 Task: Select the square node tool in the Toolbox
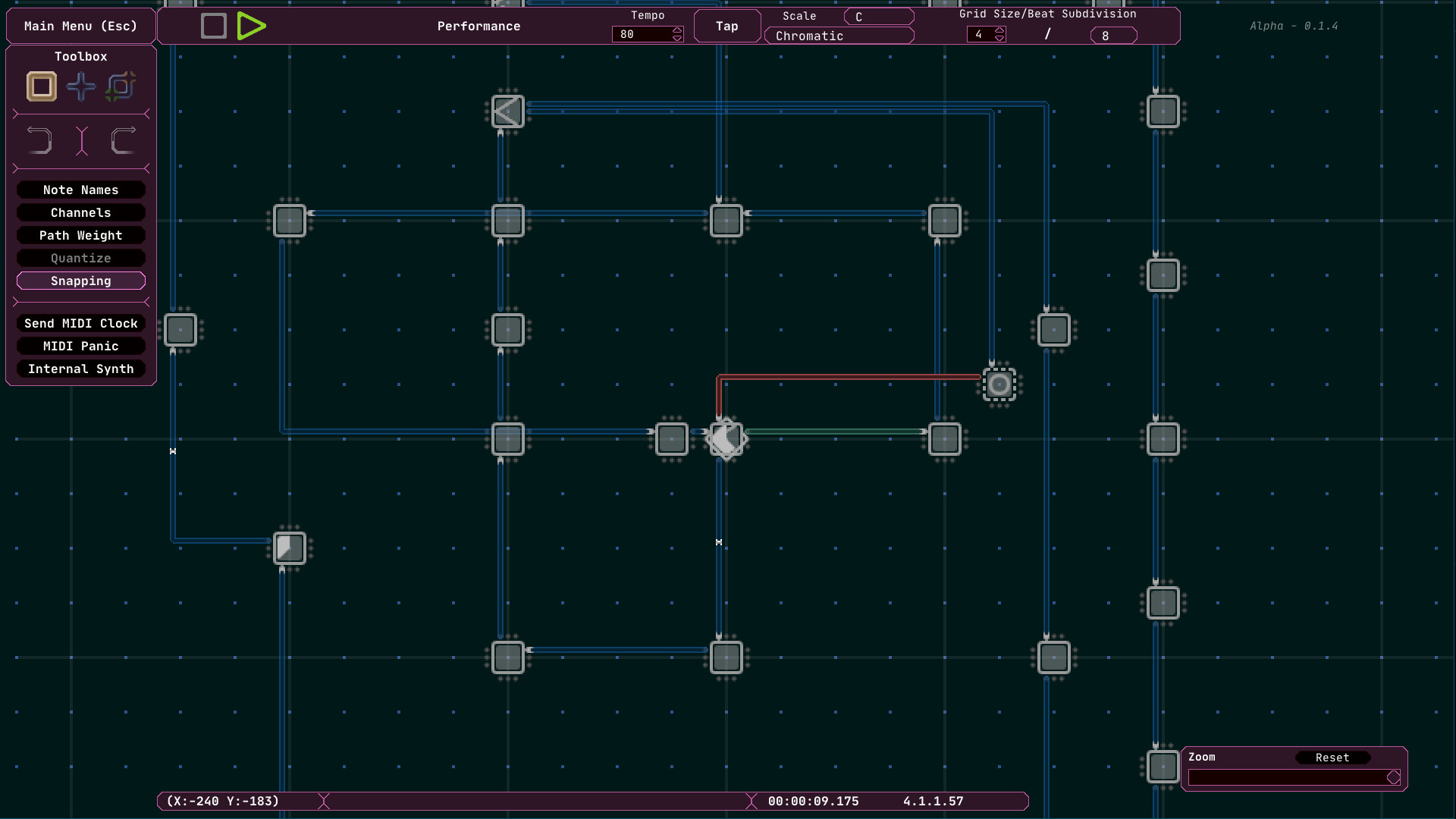41,86
